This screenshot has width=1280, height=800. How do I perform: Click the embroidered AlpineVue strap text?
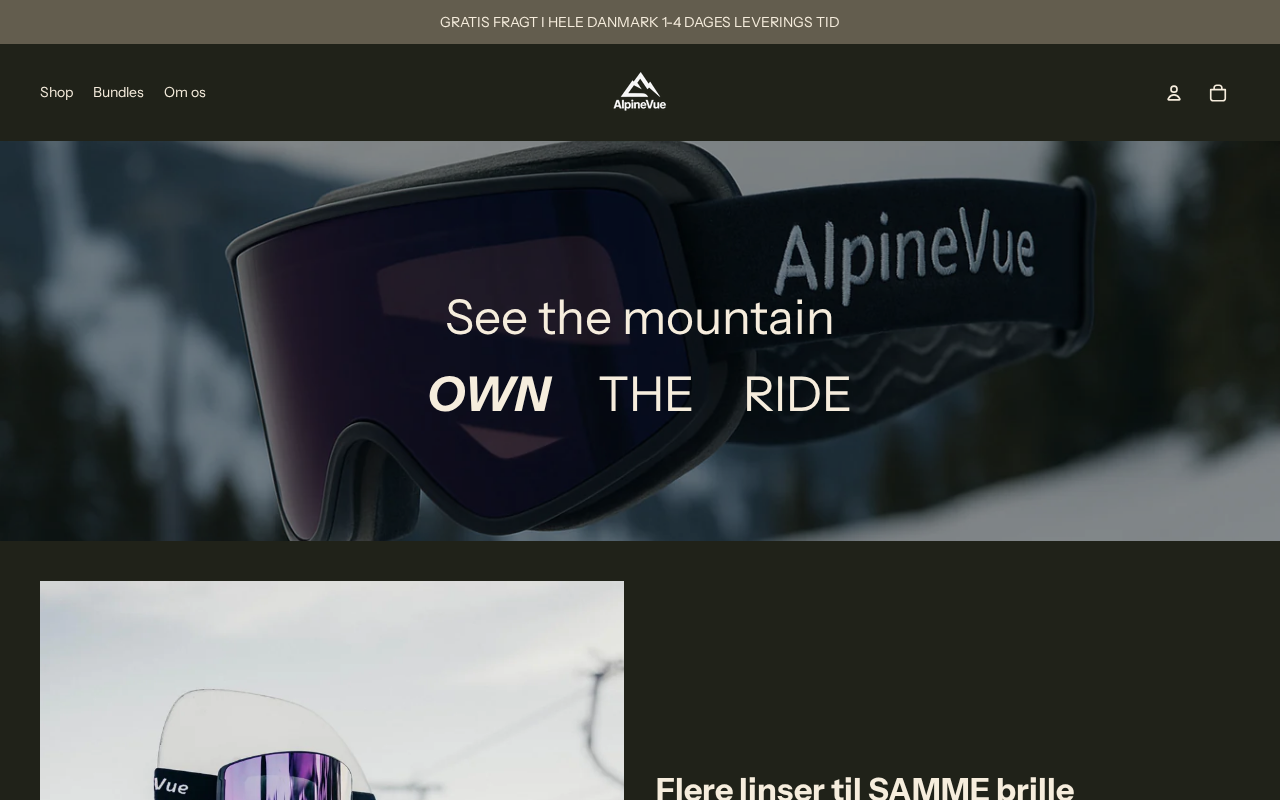[x=905, y=250]
